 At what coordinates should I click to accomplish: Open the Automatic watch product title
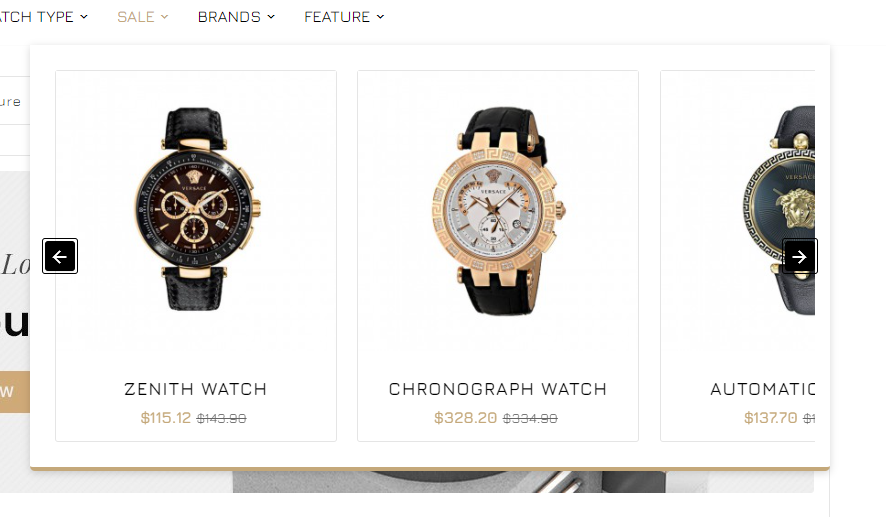[762, 389]
